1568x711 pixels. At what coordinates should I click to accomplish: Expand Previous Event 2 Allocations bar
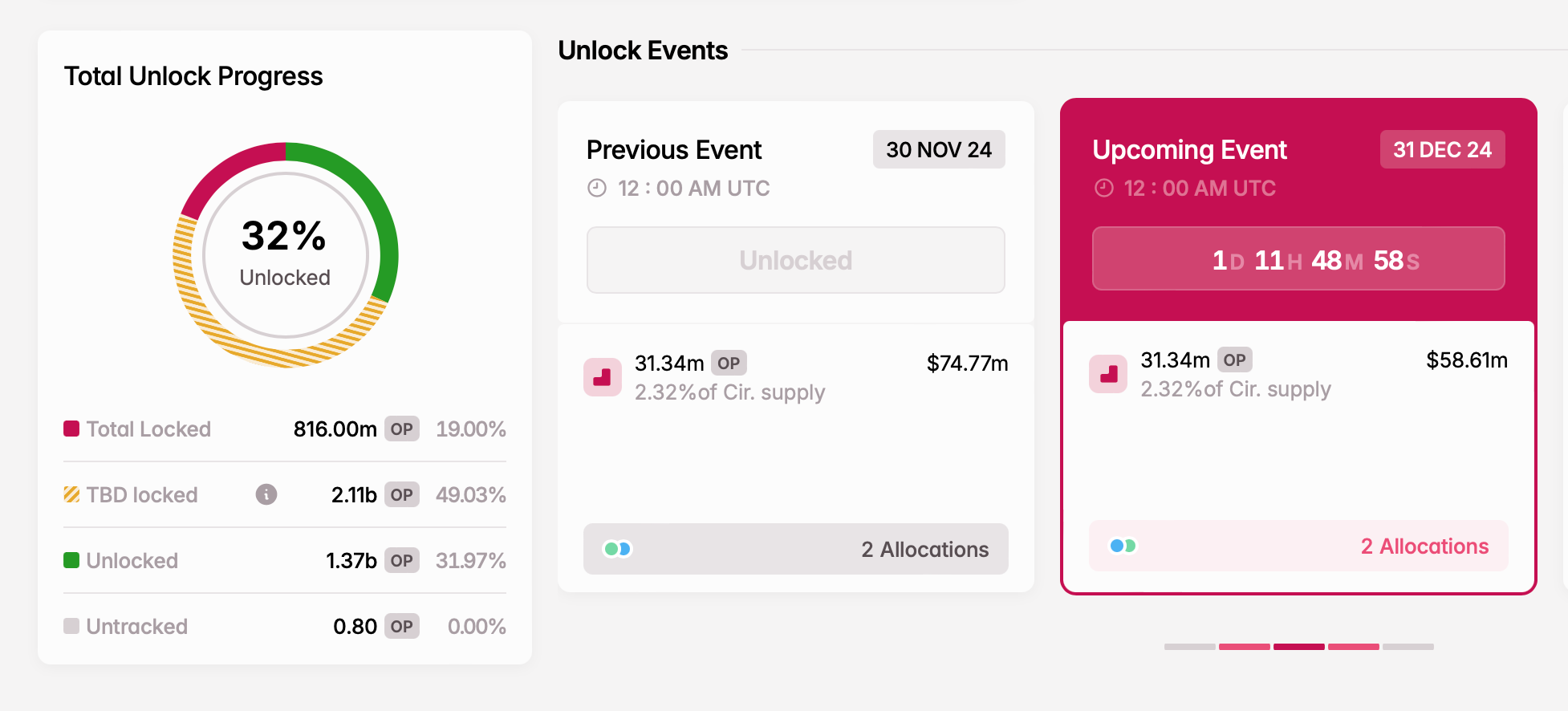point(795,549)
